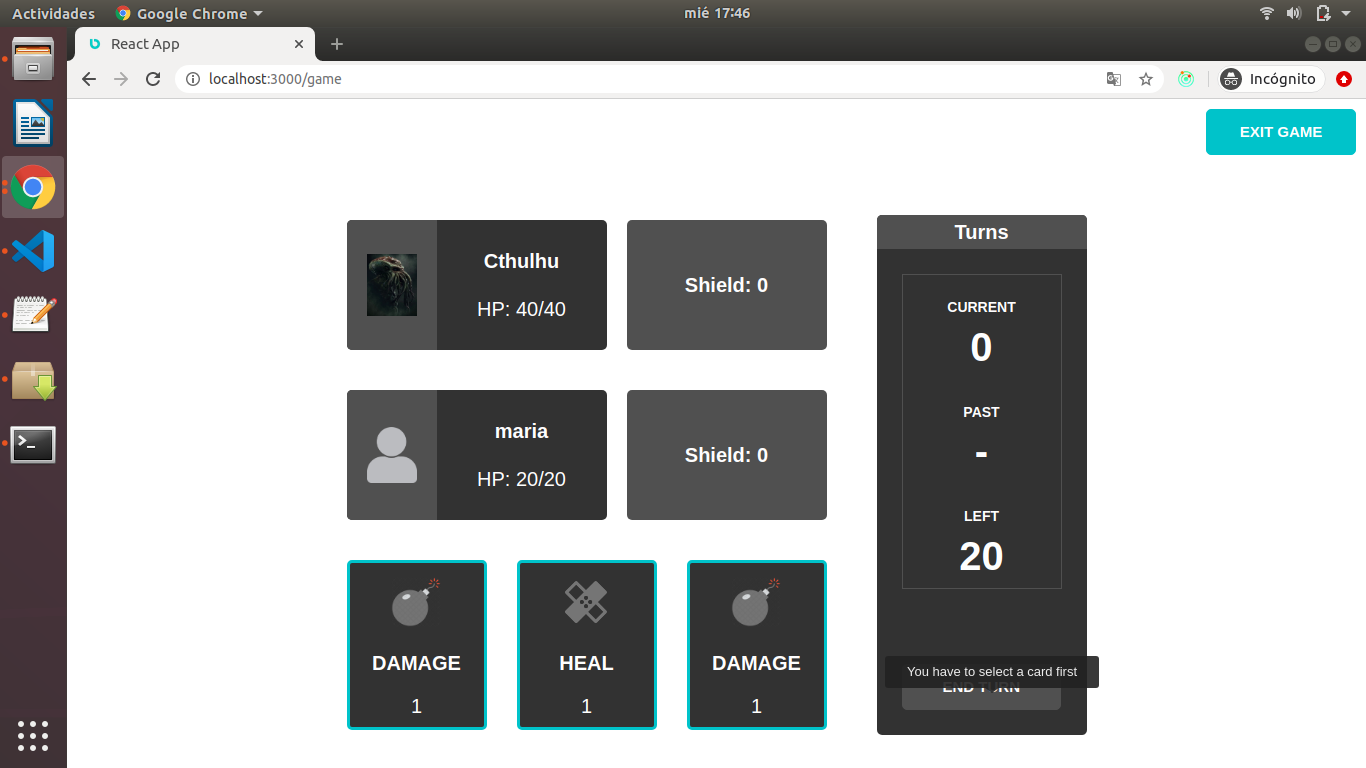
Task: Click Cthulhu monster portrait thumbnail
Action: (392, 285)
